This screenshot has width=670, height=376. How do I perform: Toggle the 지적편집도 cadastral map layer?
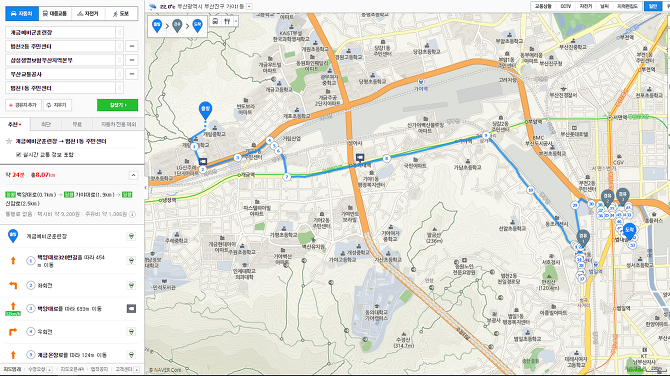(627, 6)
